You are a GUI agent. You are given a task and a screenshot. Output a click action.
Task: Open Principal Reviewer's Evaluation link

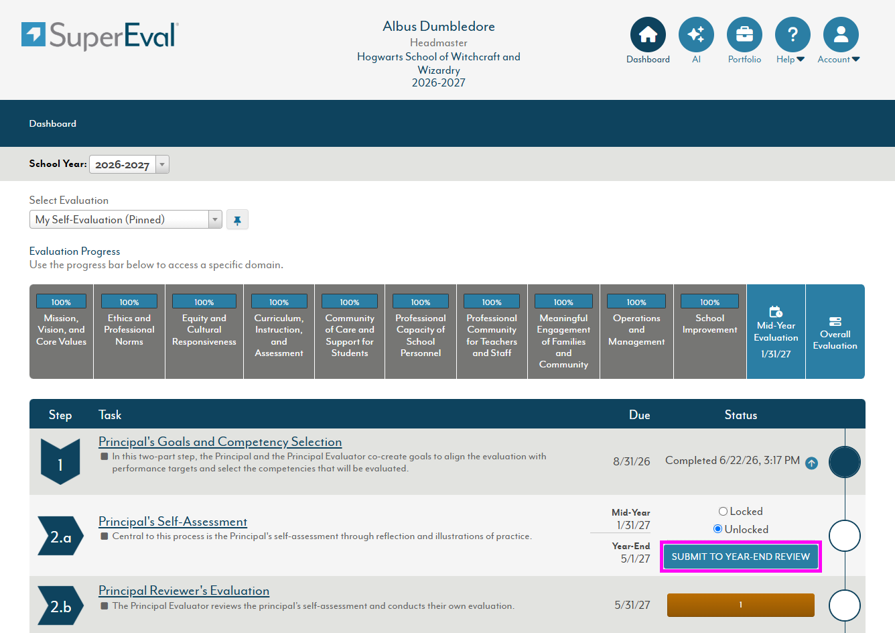click(184, 591)
